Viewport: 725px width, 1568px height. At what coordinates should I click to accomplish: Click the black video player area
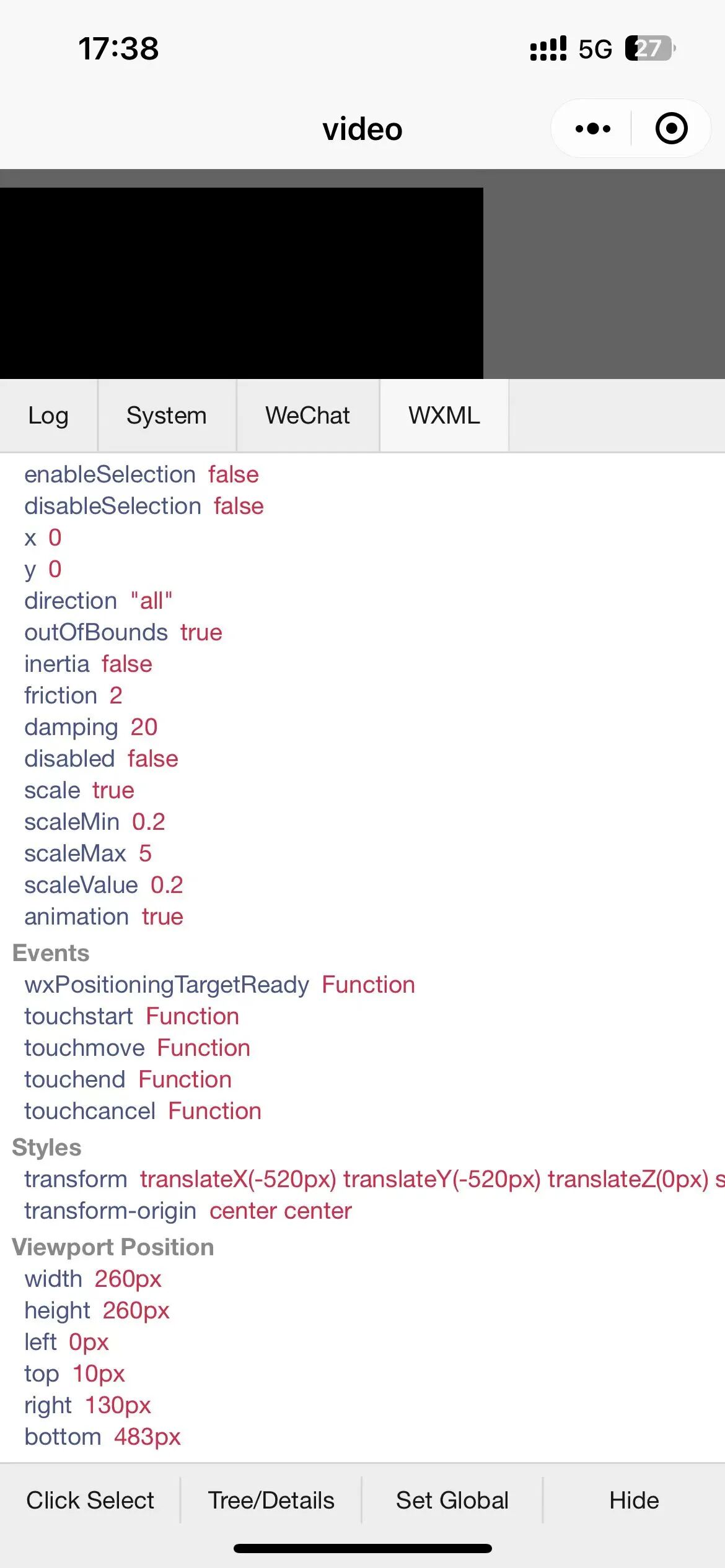241,283
